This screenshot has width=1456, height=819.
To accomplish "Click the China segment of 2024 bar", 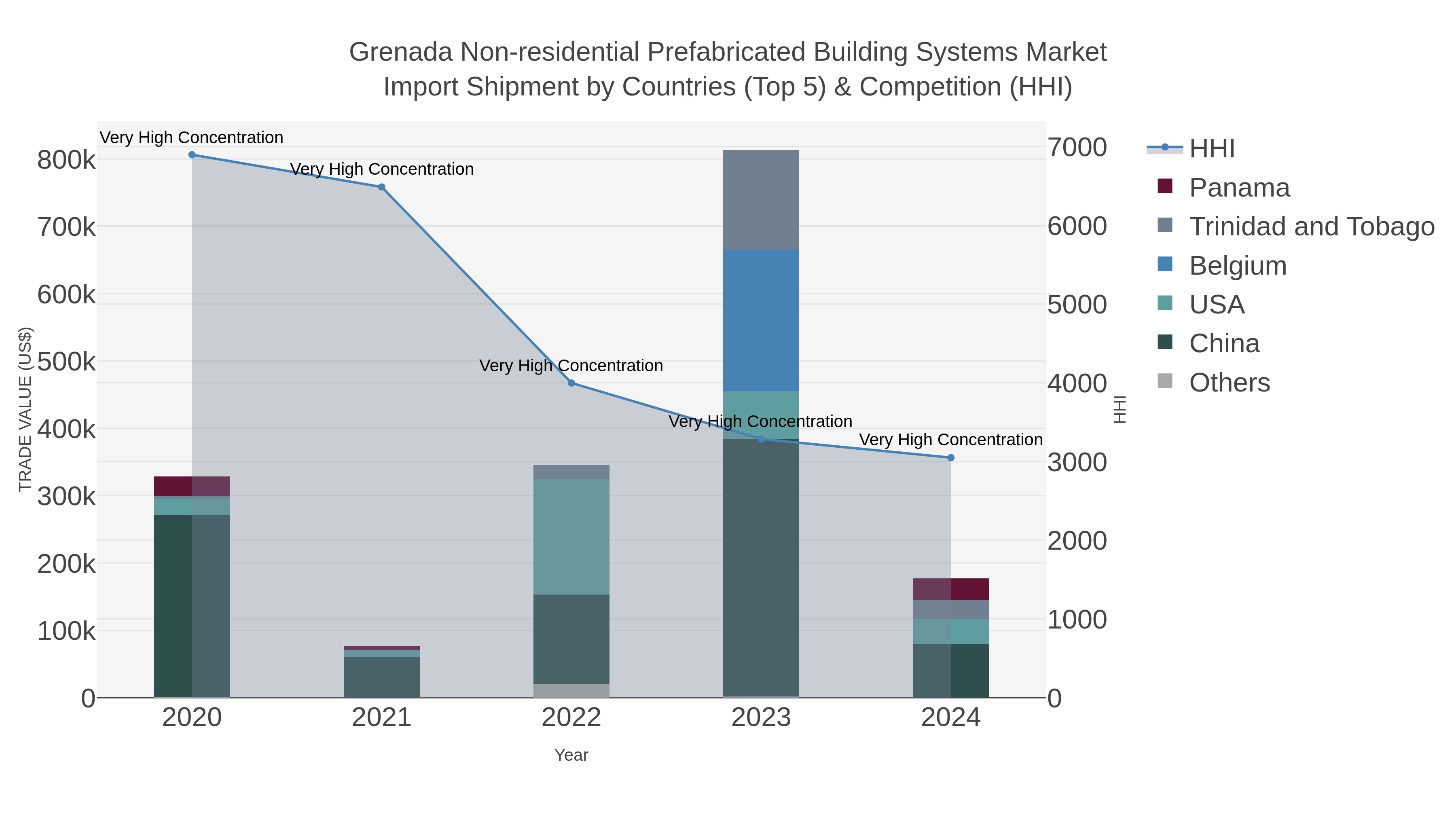I will click(x=951, y=671).
